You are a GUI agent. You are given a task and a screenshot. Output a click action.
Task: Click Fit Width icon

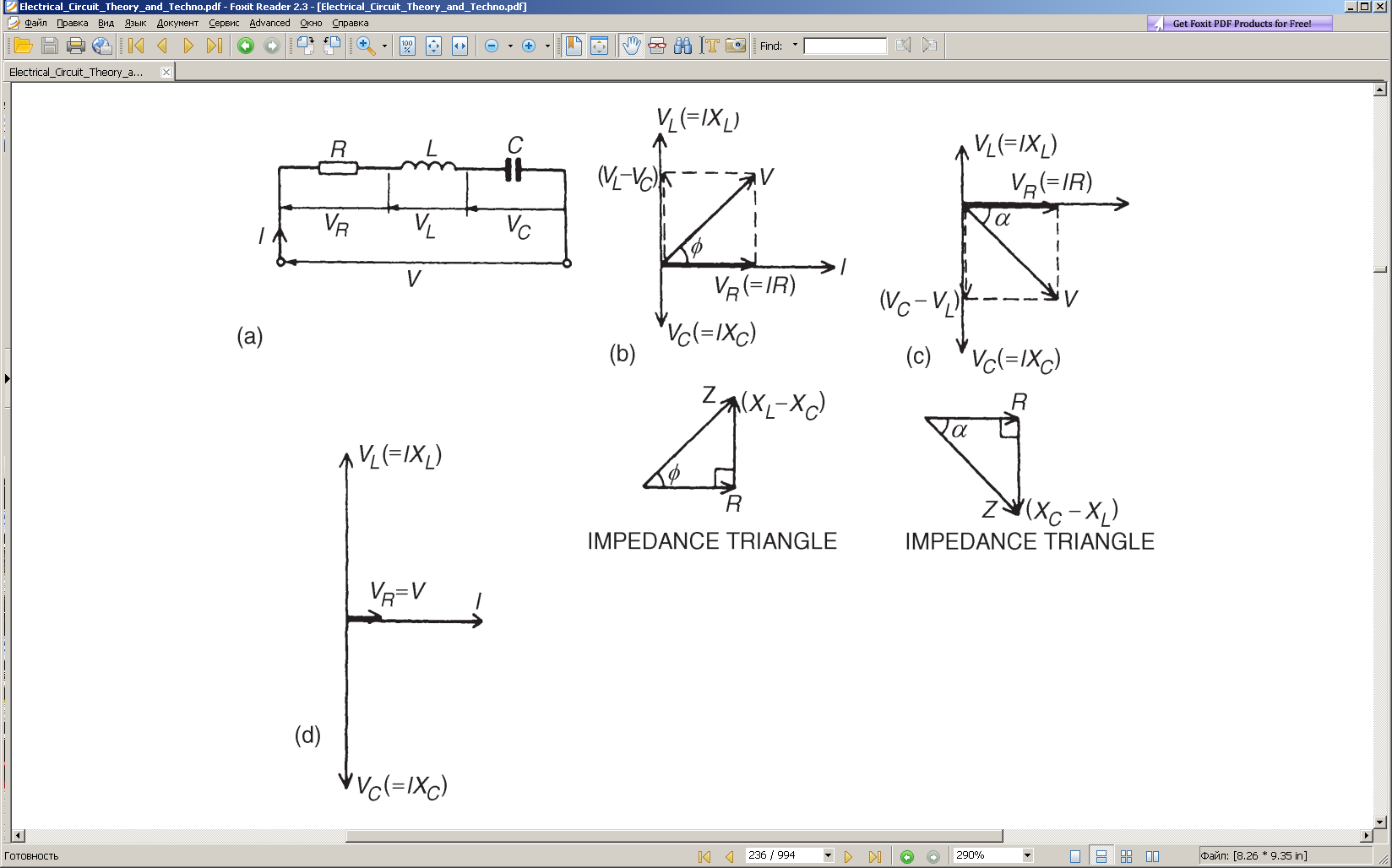click(459, 46)
